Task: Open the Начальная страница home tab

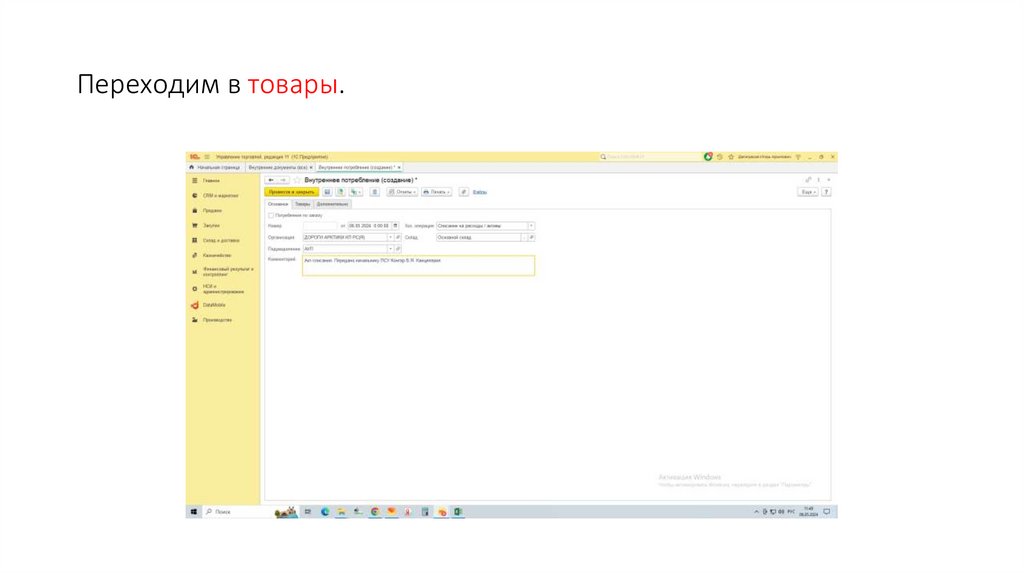Action: pyautogui.click(x=215, y=168)
